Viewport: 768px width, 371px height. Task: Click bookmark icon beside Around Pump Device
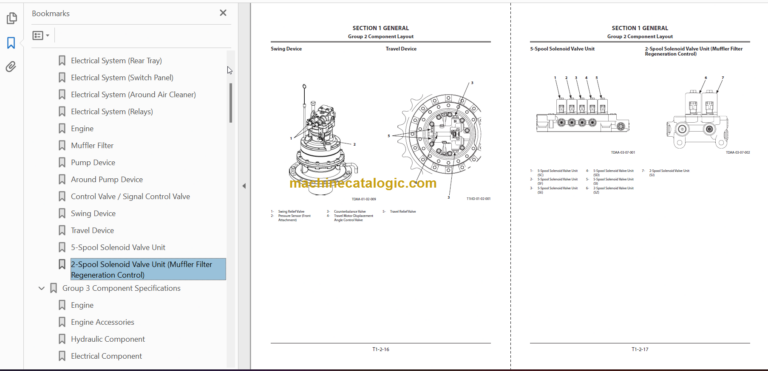click(62, 179)
